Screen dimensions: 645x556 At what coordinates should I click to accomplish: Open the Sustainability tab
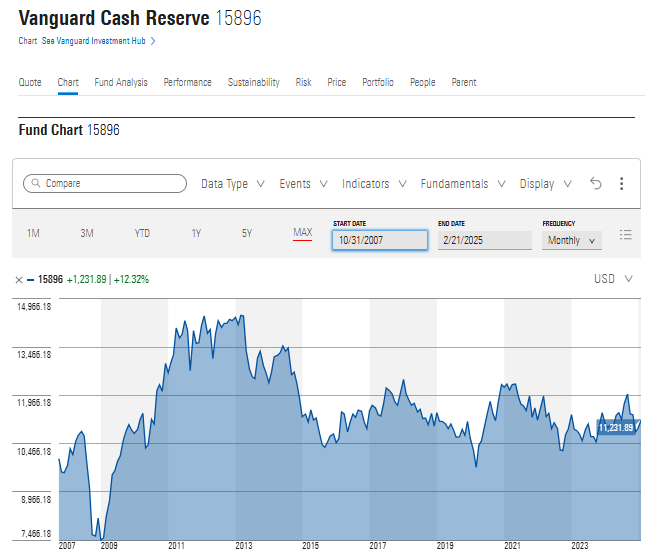point(254,82)
